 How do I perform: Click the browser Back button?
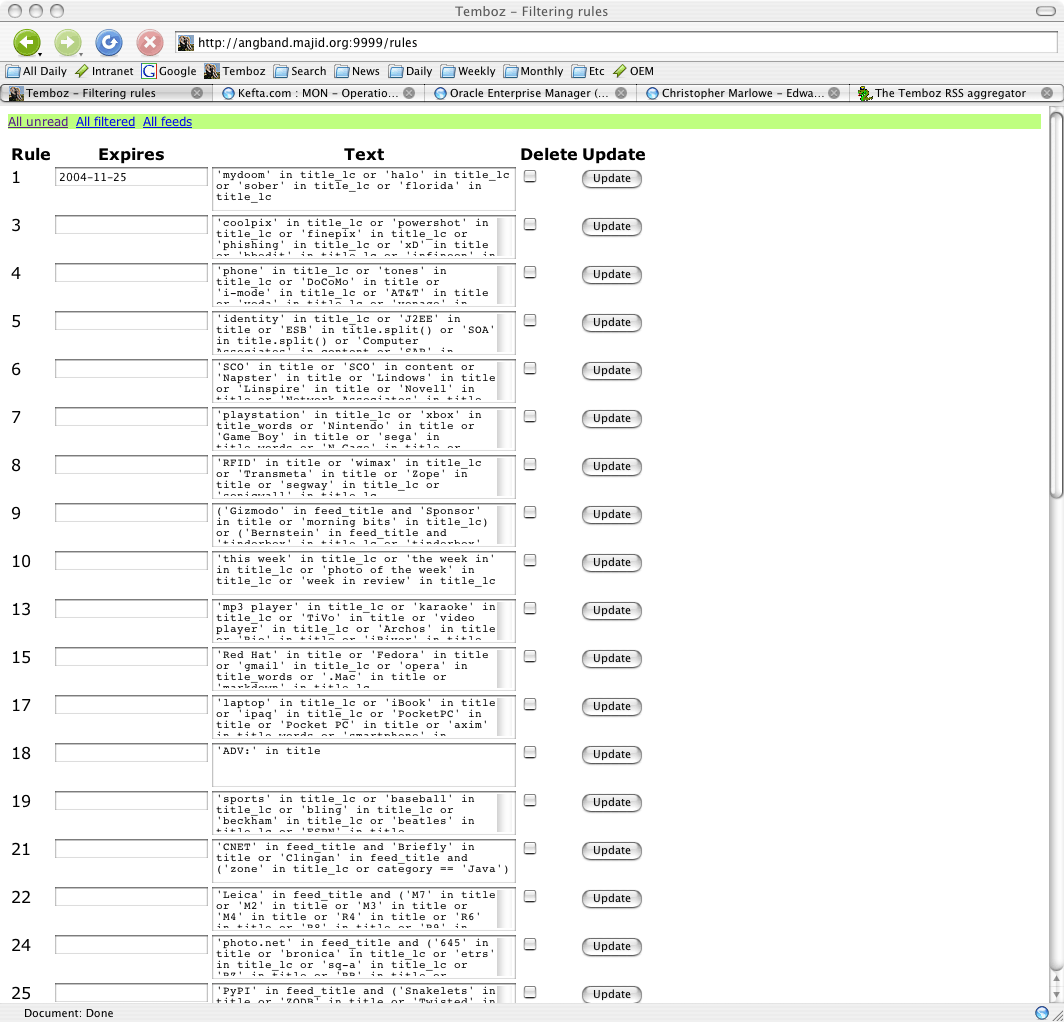(x=27, y=43)
